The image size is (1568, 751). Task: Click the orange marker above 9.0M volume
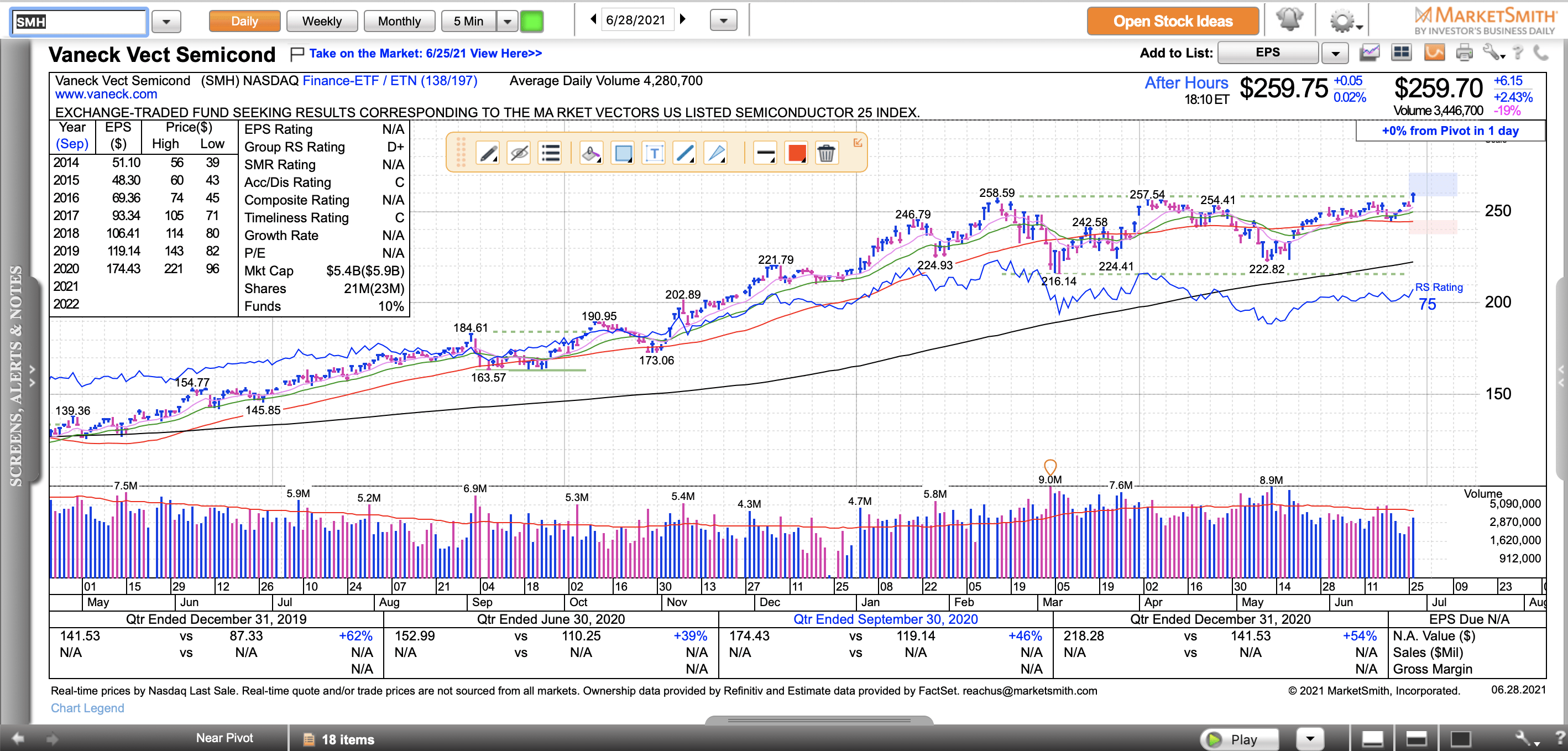(x=1050, y=467)
